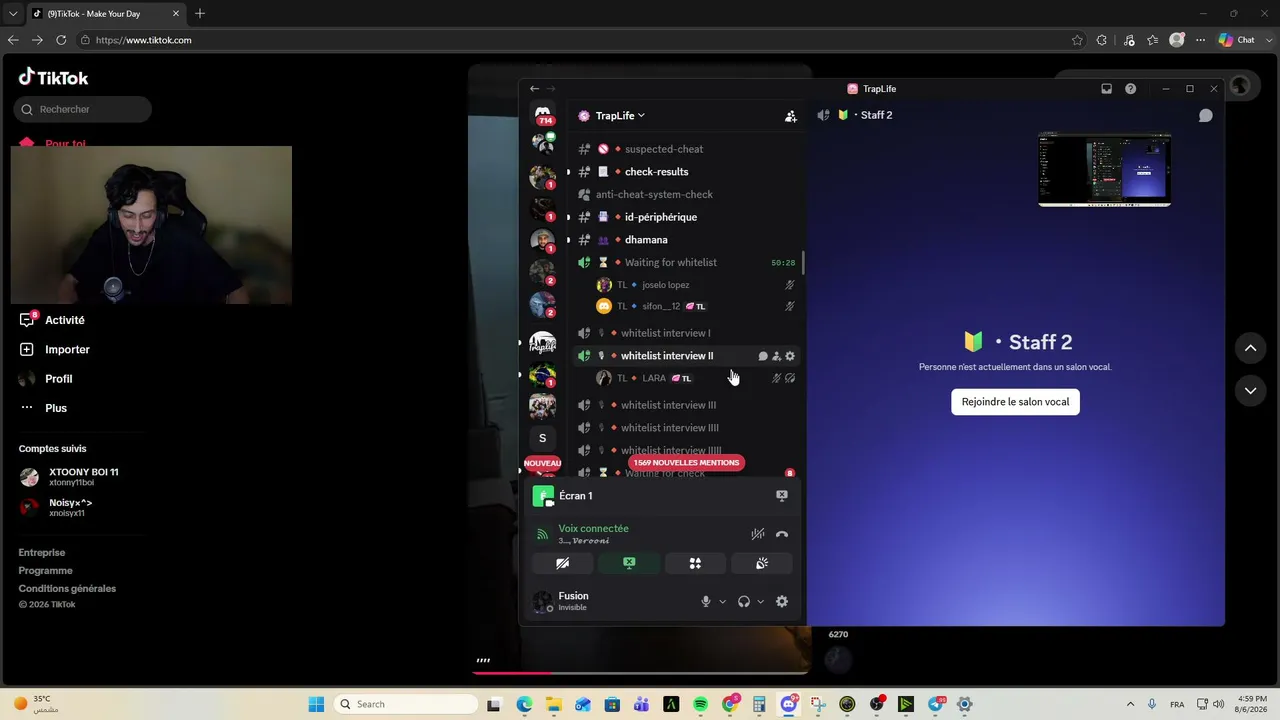Open the TrapLife server icon in sidebar
The width and height of the screenshot is (1280, 720).
(x=542, y=344)
